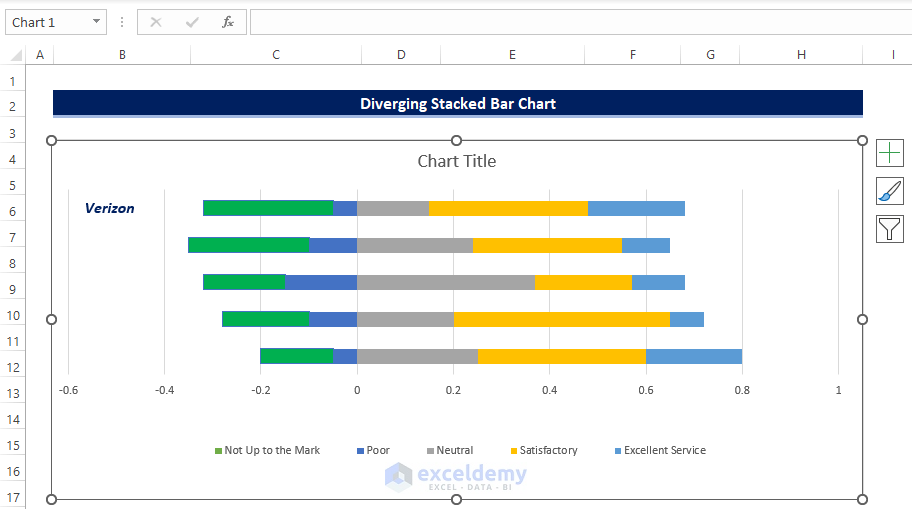
Task: Click the Excellent Service legend entry
Action: tap(664, 451)
